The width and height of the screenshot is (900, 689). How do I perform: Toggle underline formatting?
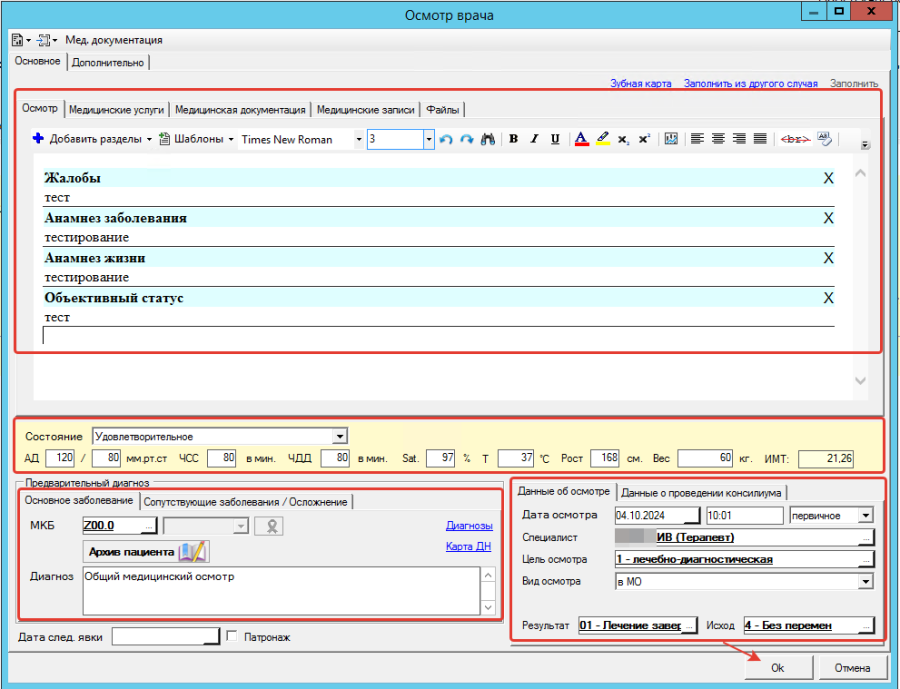(555, 139)
